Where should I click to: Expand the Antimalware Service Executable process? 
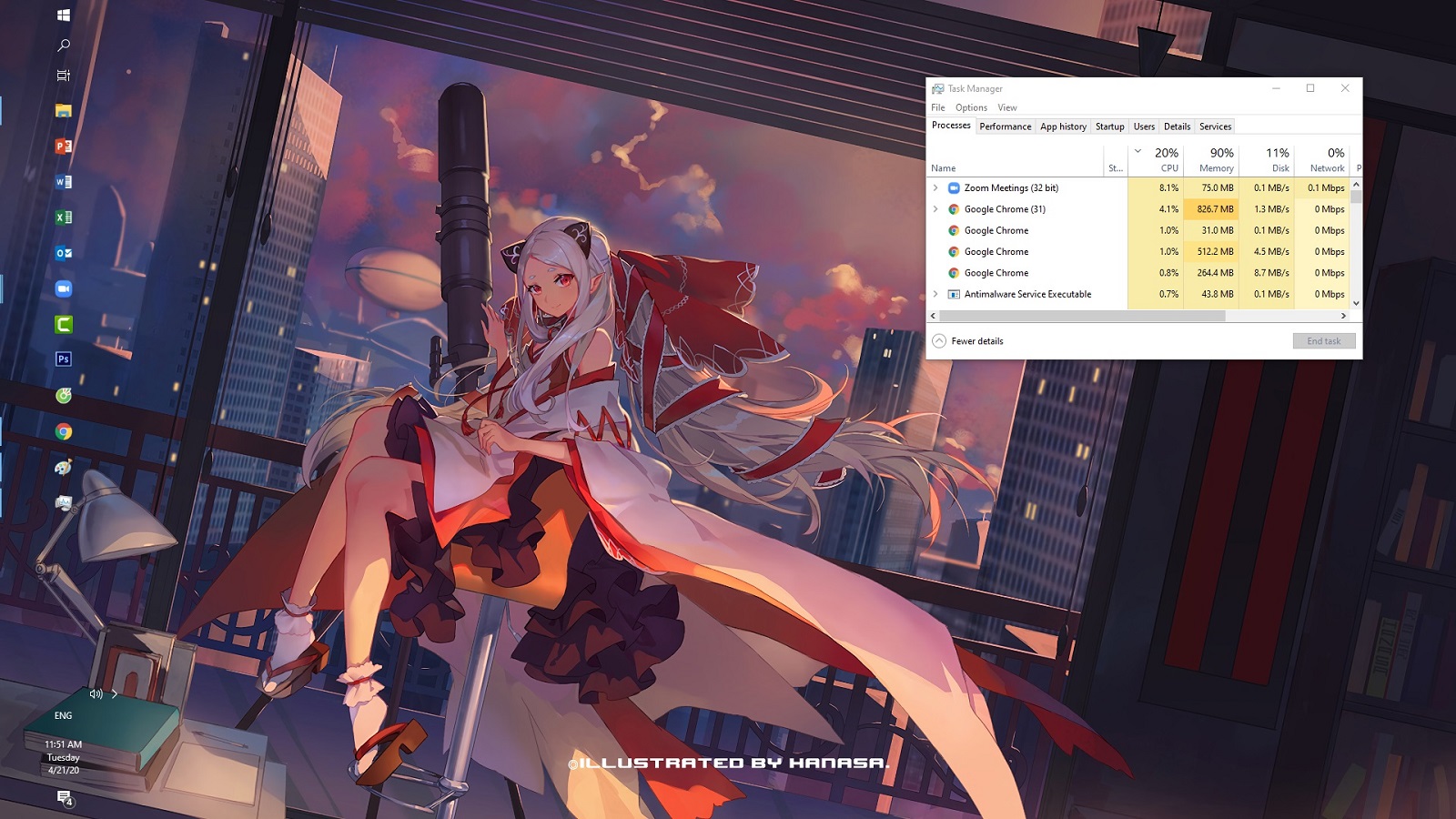click(935, 294)
